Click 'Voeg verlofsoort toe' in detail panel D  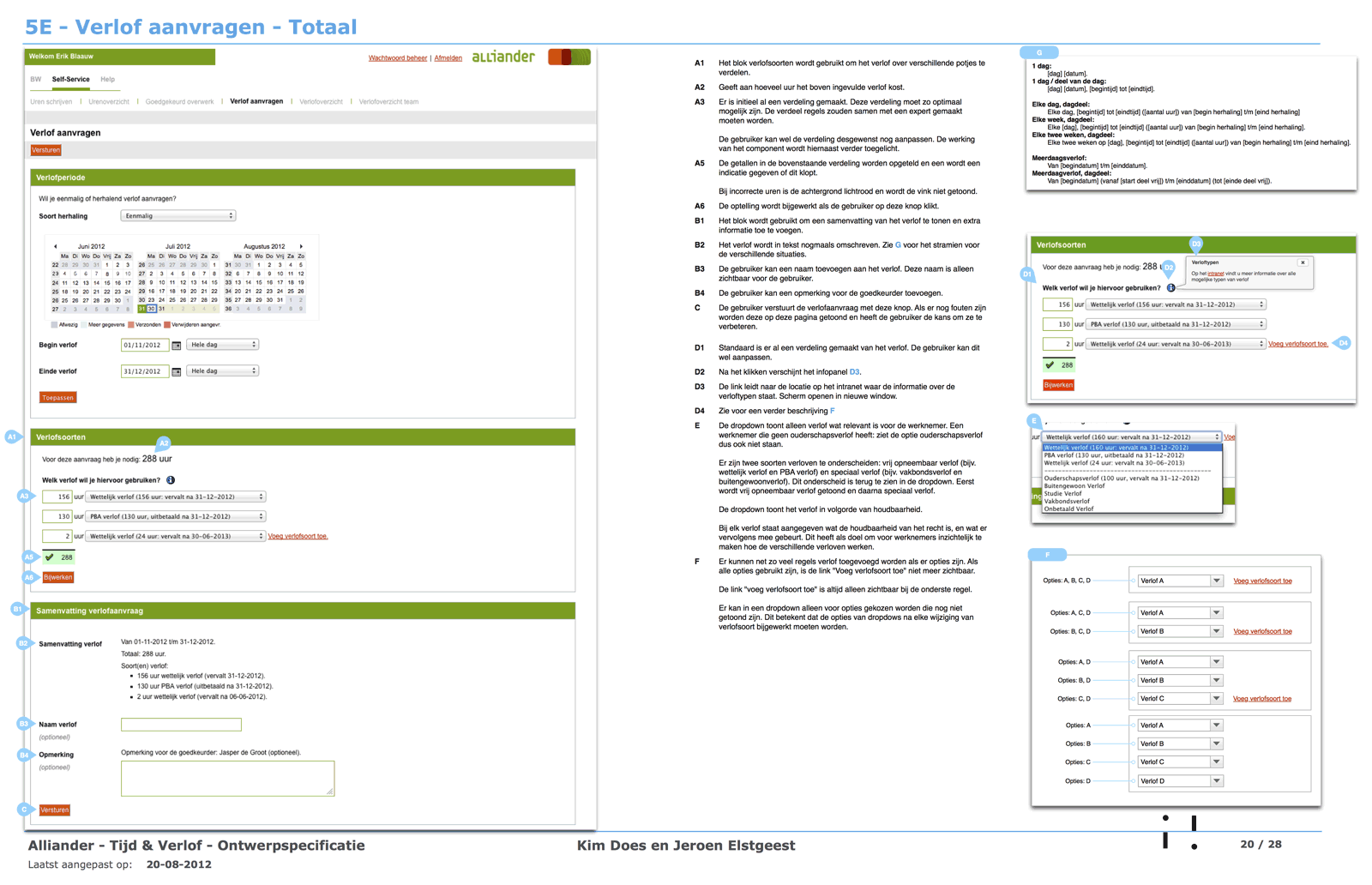point(1298,344)
